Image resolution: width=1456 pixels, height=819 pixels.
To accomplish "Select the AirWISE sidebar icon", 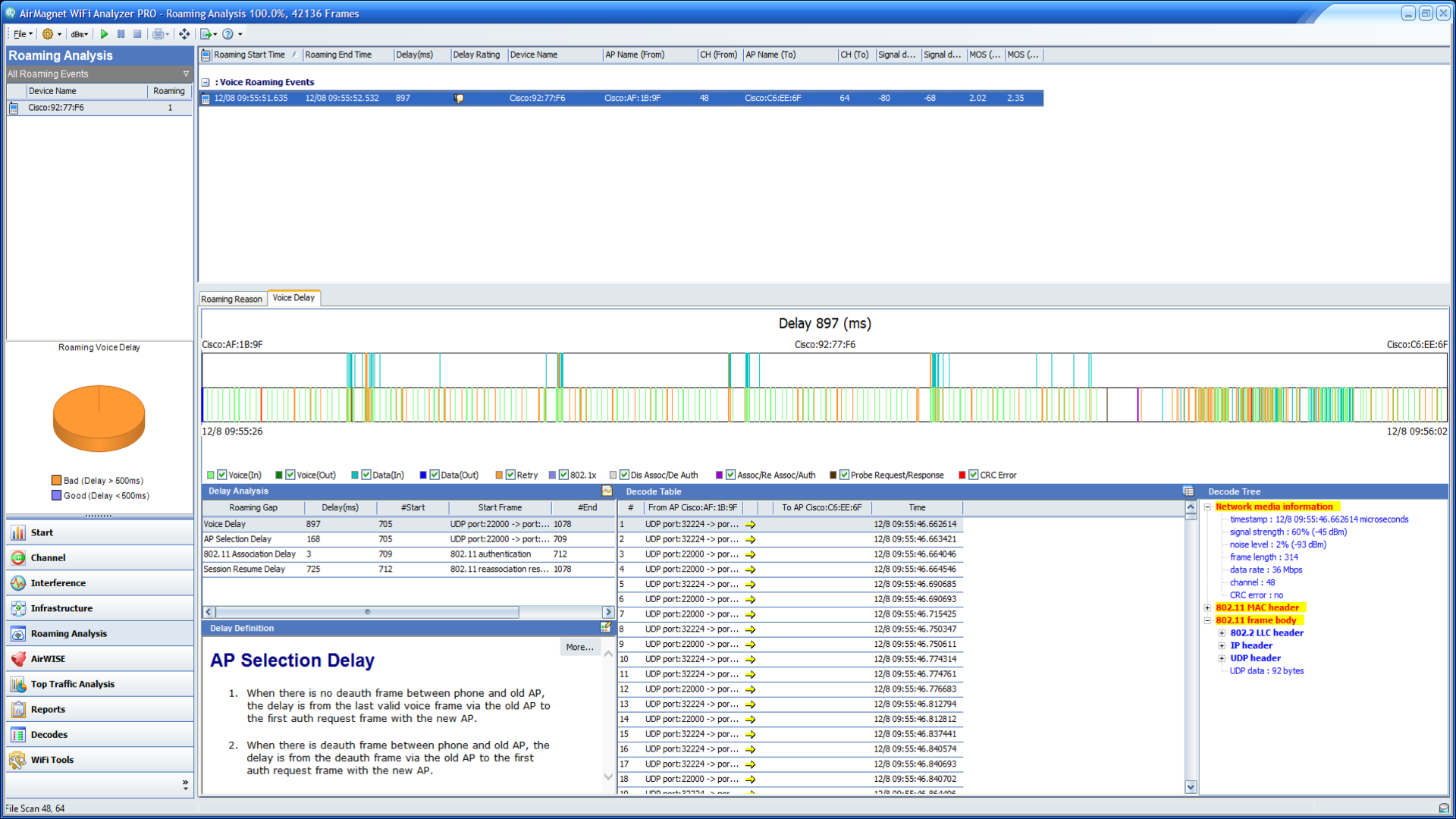I will tap(18, 658).
